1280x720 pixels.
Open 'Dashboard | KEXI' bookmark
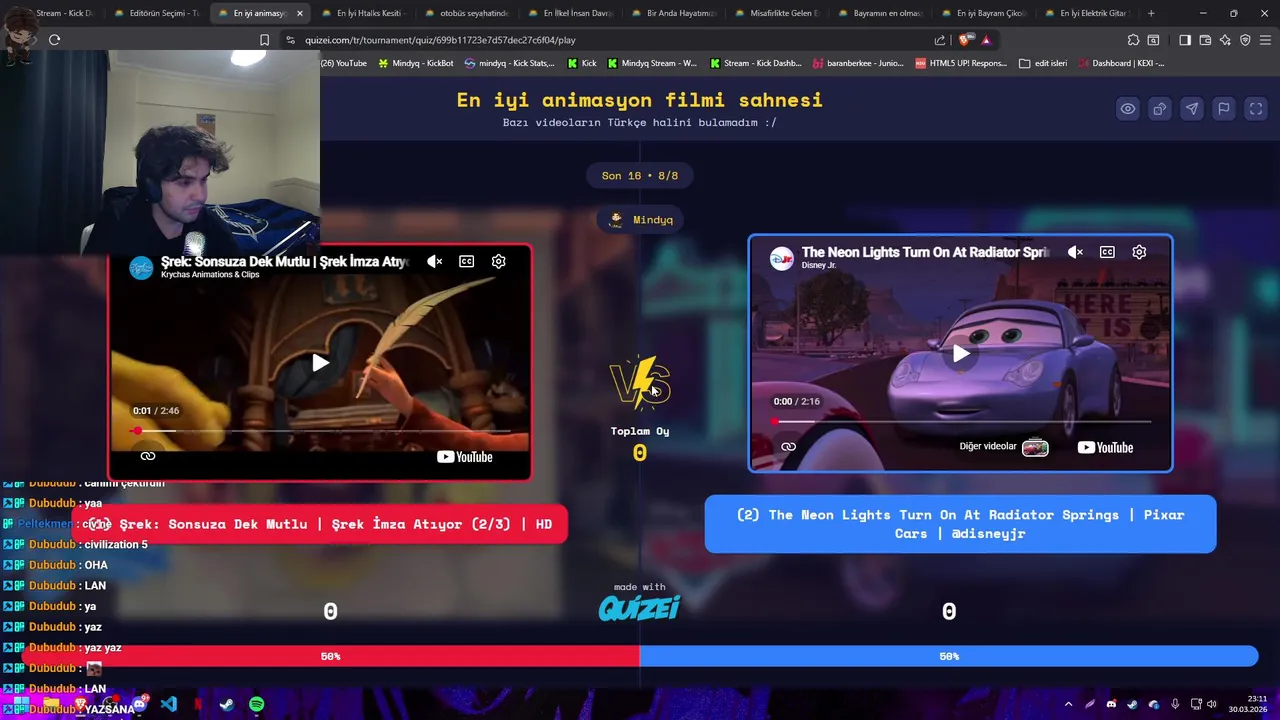[1120, 63]
